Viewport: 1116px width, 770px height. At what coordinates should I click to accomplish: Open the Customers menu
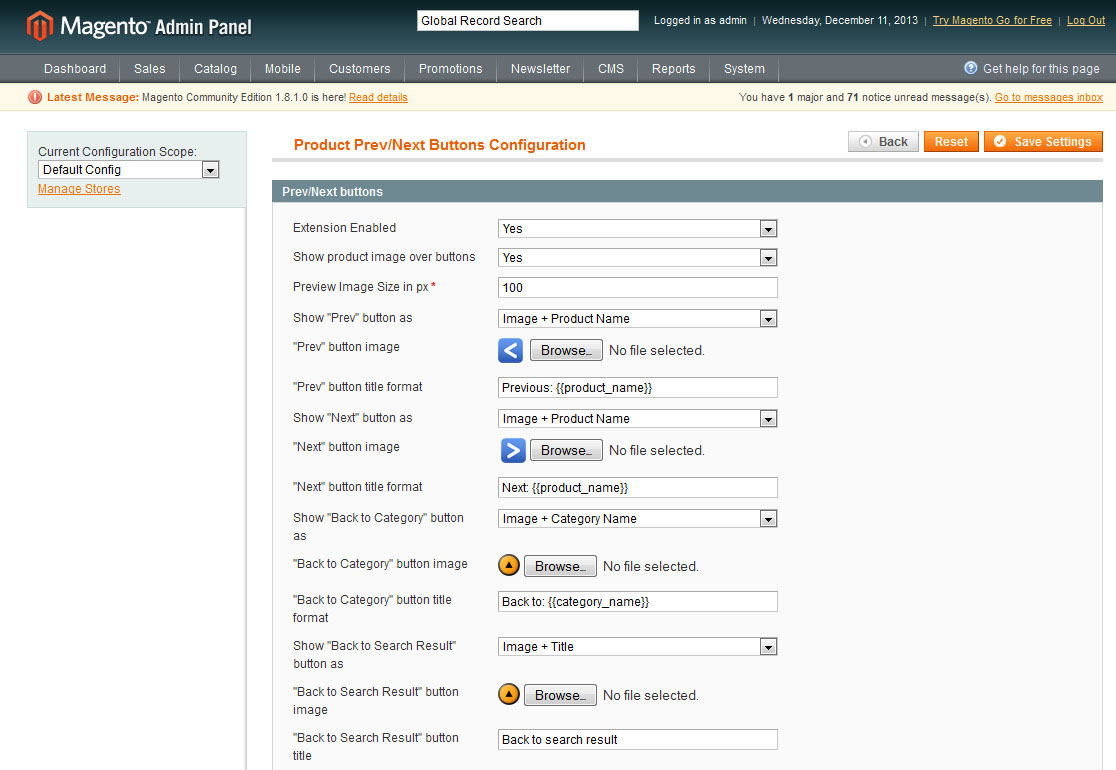point(359,69)
